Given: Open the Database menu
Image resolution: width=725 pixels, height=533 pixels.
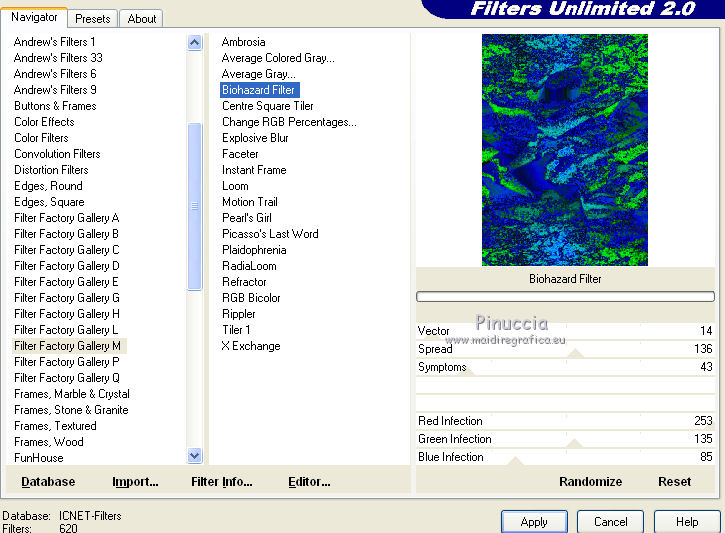Looking at the screenshot, I should point(48,482).
